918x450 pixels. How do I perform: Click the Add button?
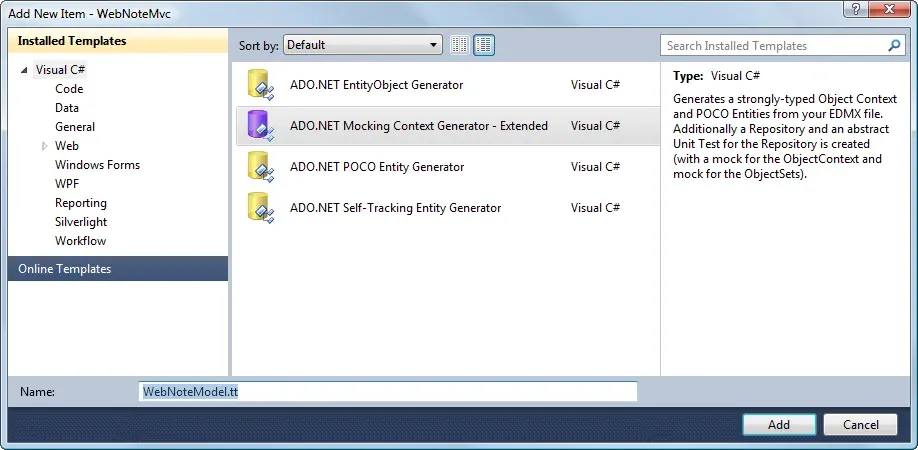pyautogui.click(x=779, y=425)
